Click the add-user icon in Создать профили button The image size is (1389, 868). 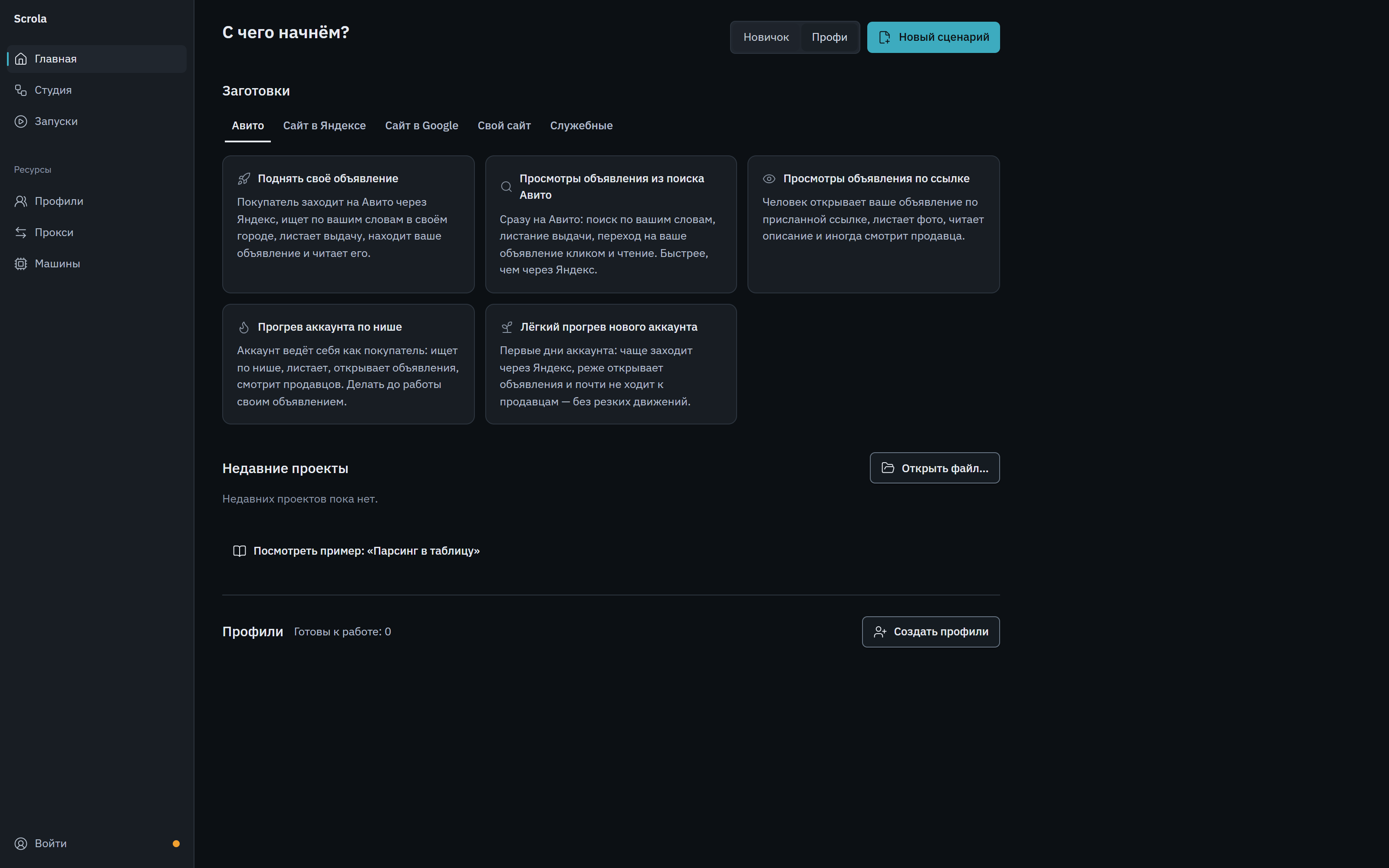pos(880,632)
